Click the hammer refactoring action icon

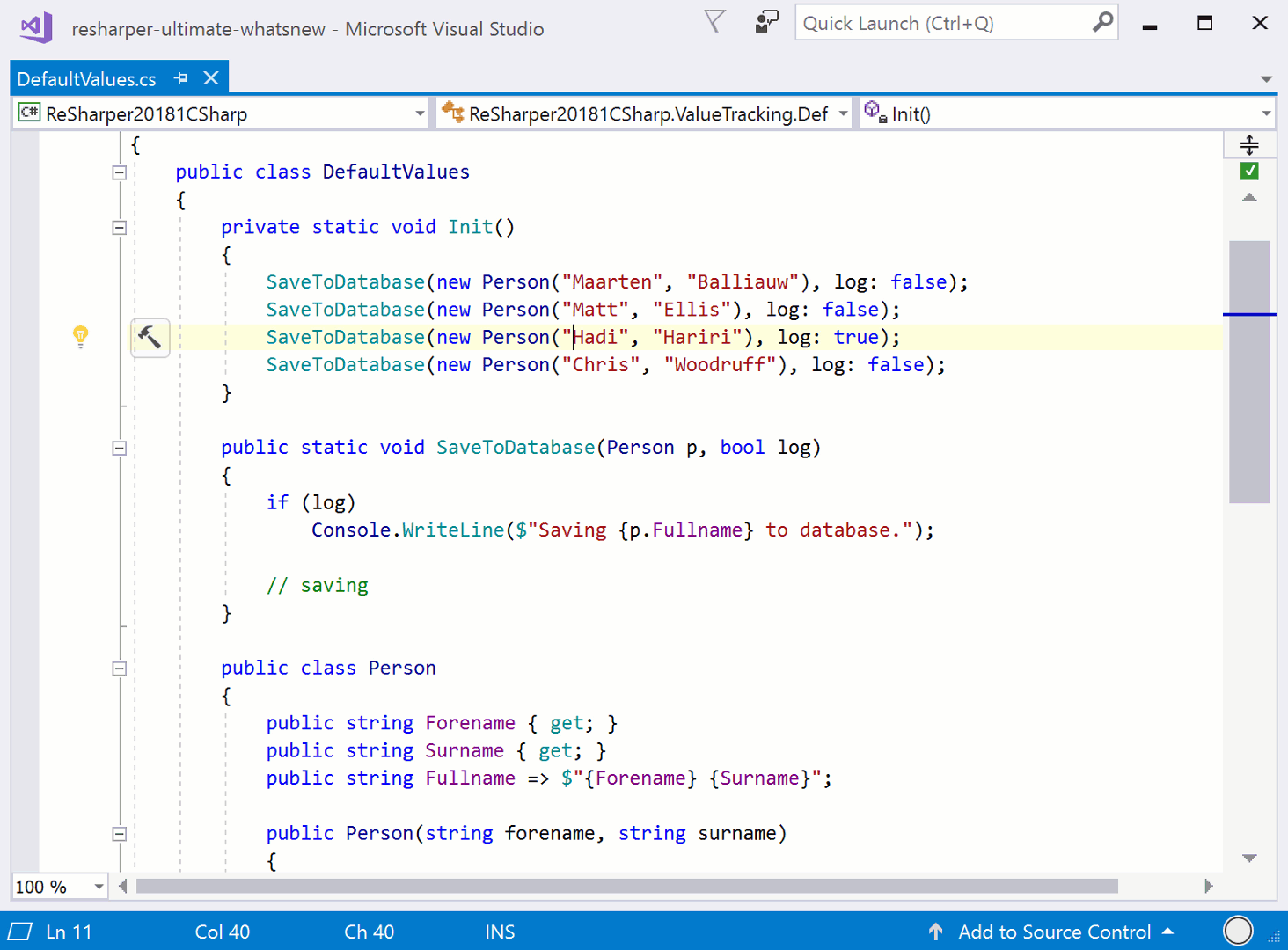point(150,337)
